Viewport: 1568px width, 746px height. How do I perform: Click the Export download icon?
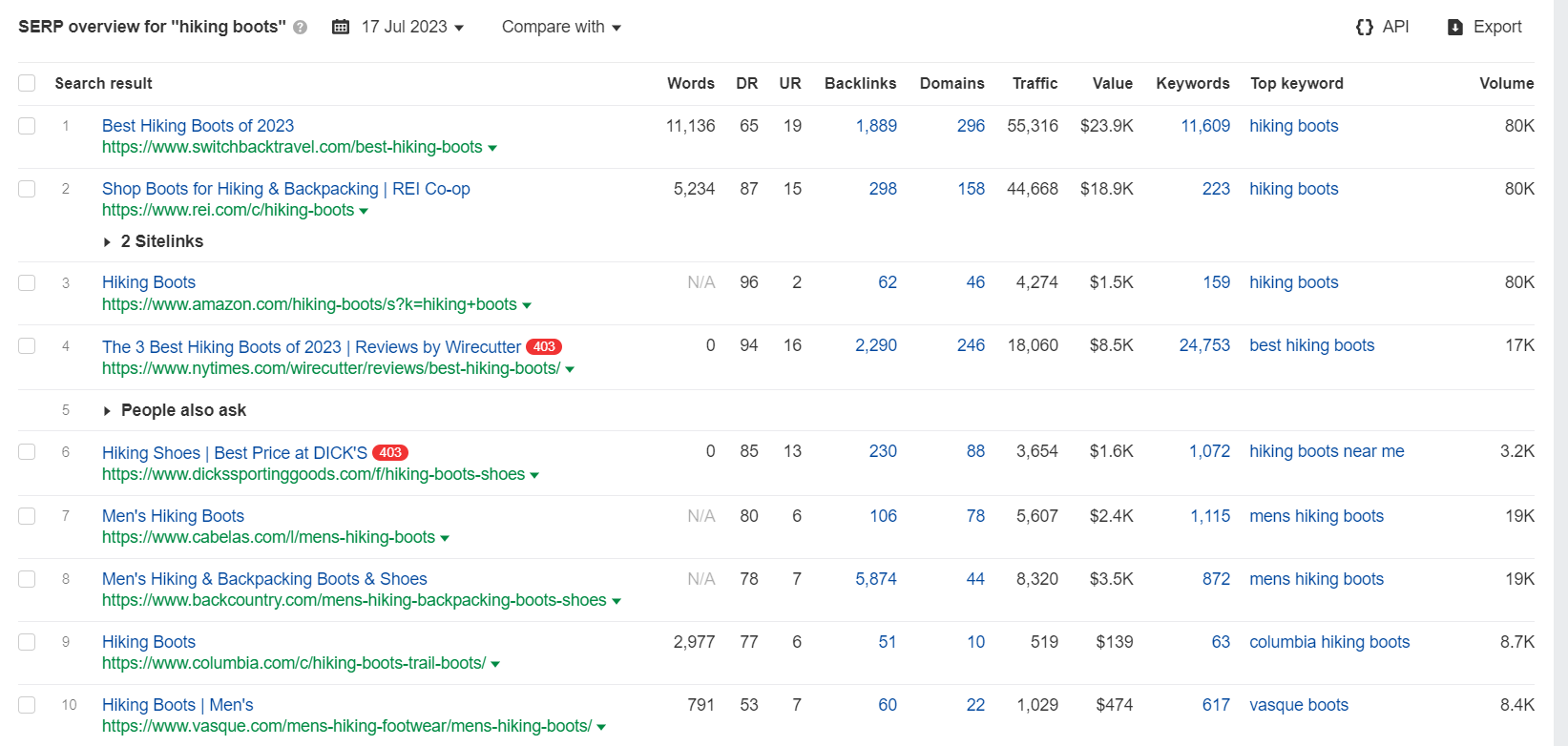1455,27
